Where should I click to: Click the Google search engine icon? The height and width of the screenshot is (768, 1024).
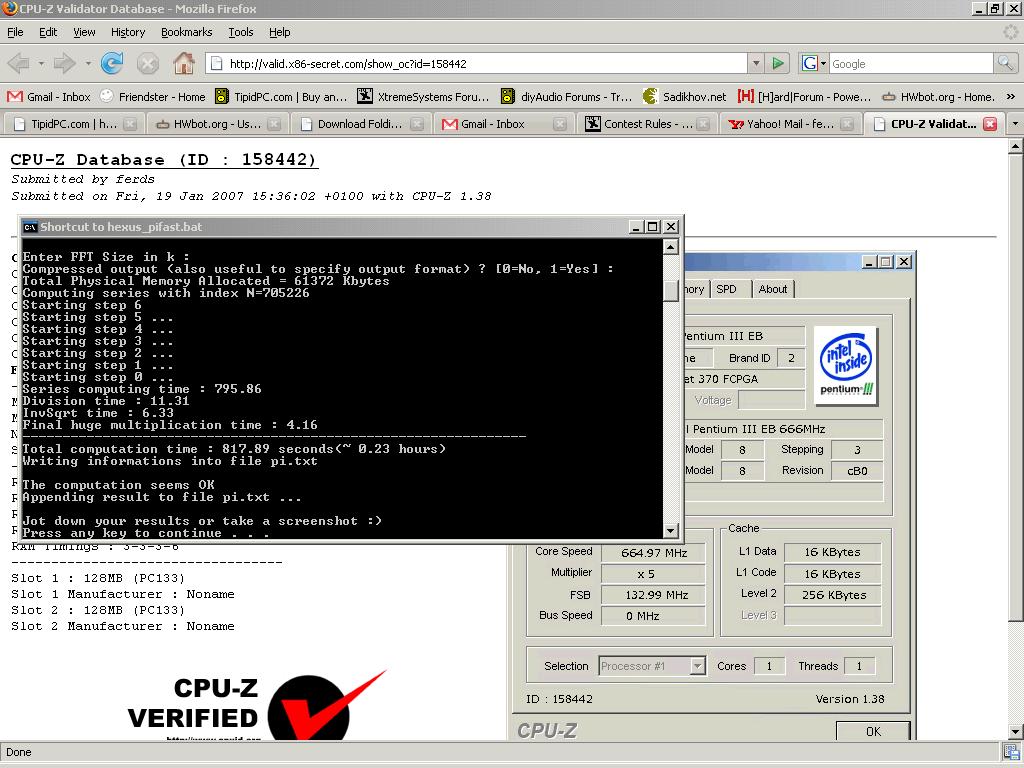point(810,63)
